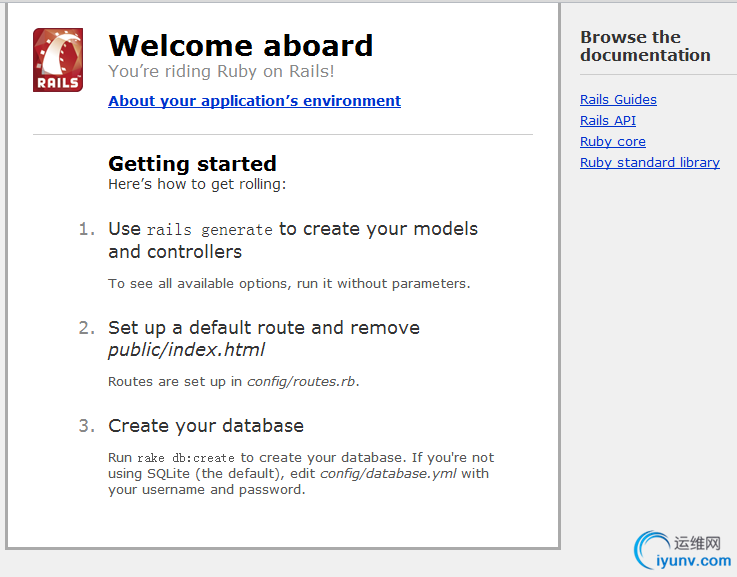
Task: Click "You're riding Ruby on Rails!" text
Action: tap(221, 71)
